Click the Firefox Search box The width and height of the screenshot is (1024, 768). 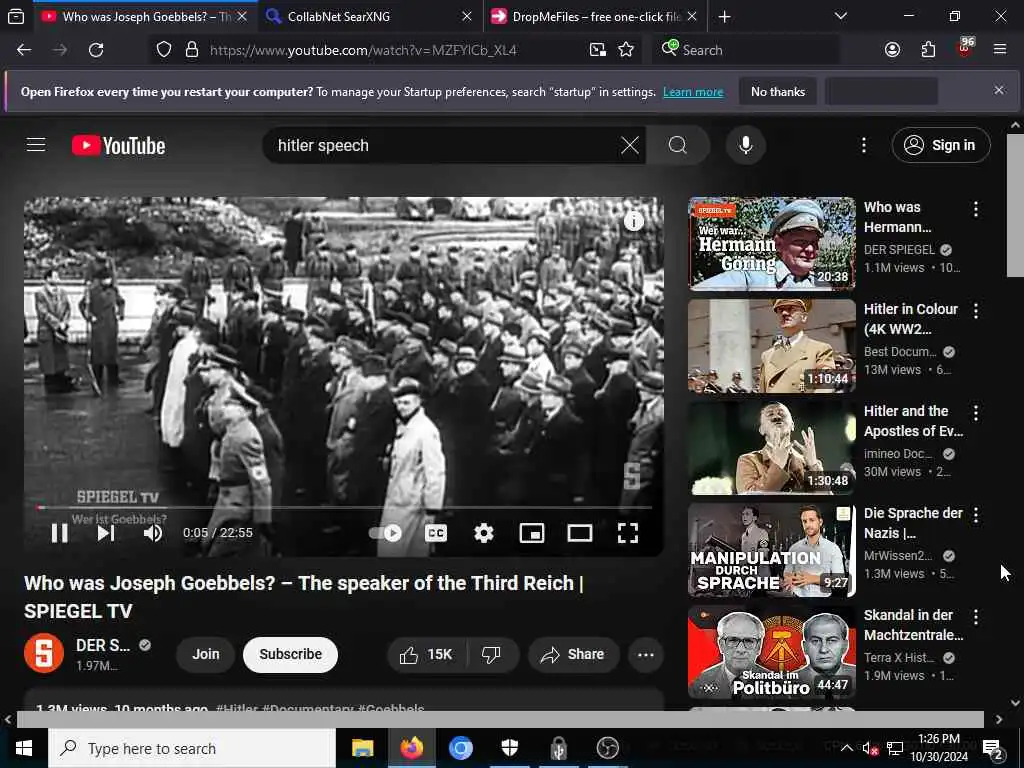click(746, 50)
